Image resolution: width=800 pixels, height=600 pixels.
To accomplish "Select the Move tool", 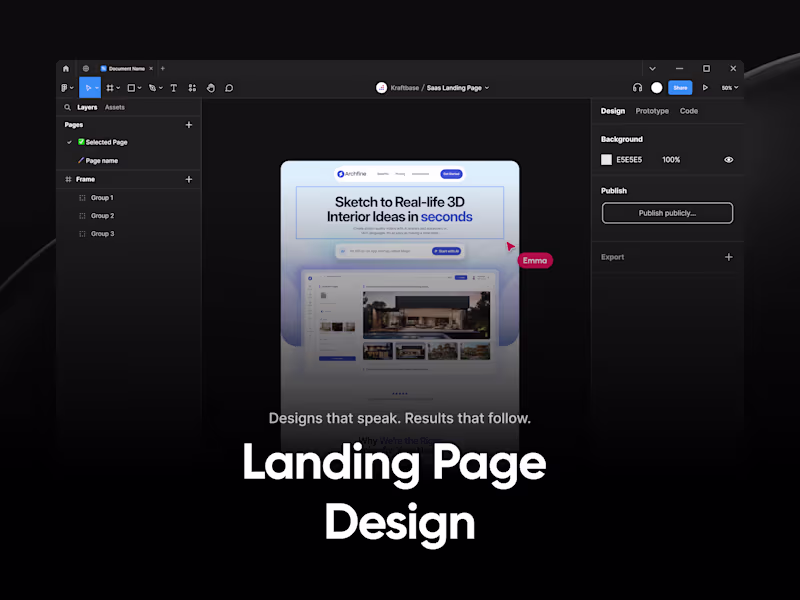I will click(x=89, y=88).
